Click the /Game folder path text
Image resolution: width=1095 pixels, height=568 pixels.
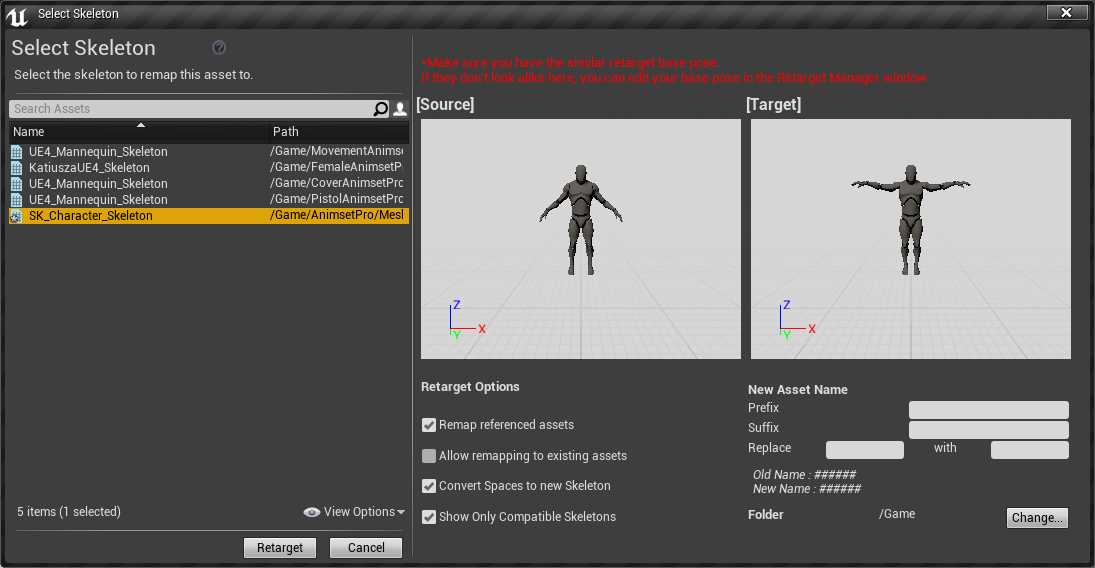point(897,514)
